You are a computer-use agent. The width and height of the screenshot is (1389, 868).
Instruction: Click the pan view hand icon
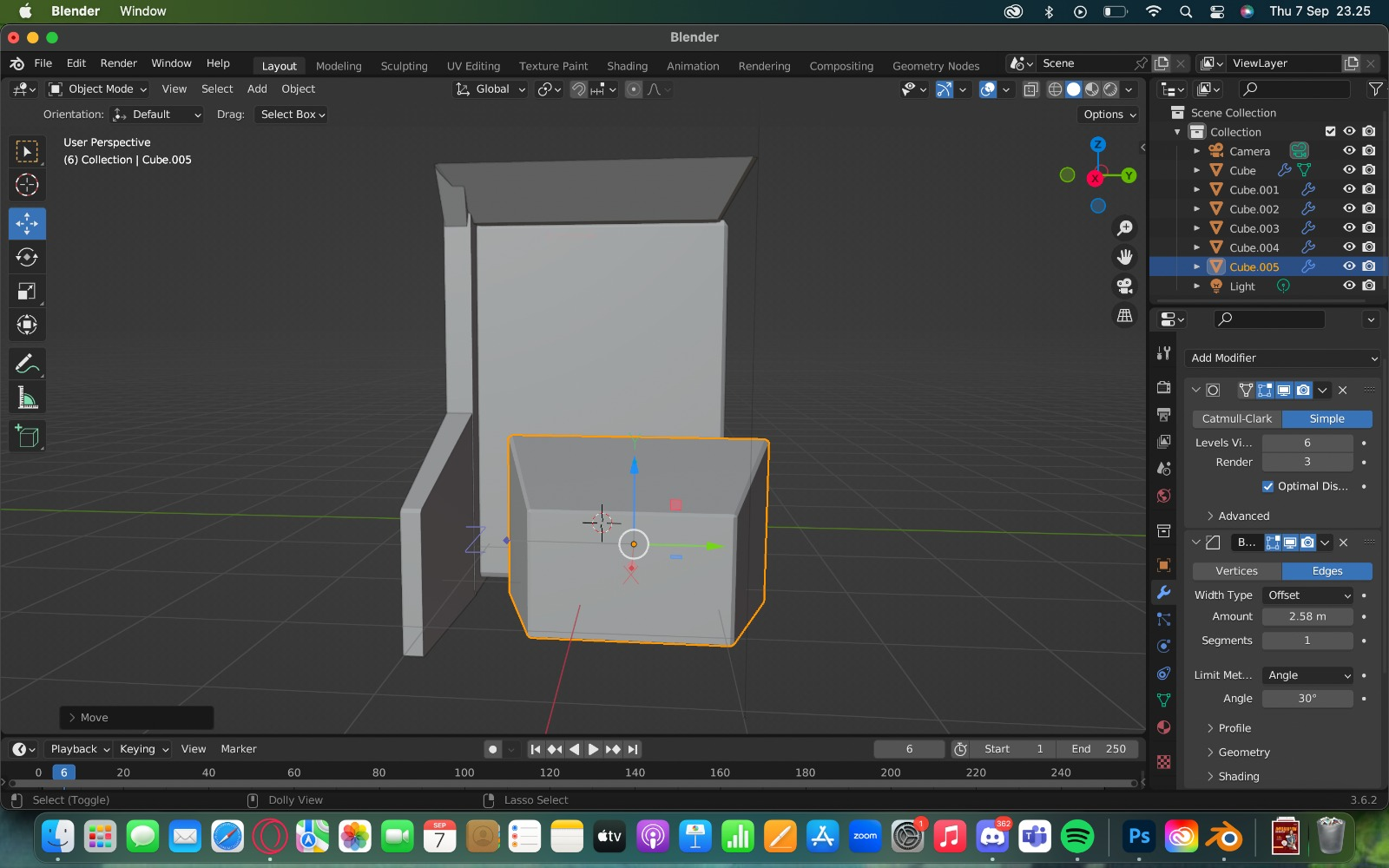click(1125, 257)
